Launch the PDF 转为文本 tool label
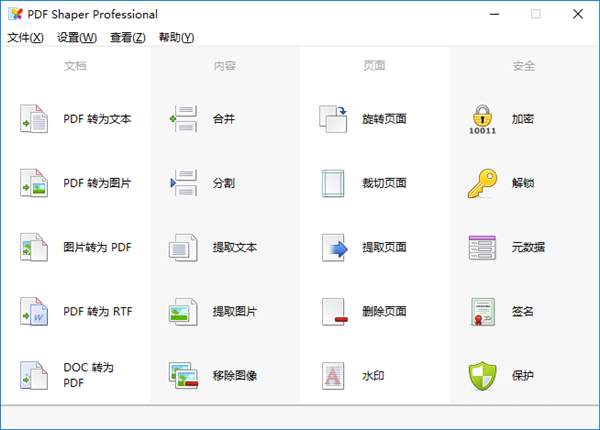Viewport: 600px width, 430px height. coord(97,119)
